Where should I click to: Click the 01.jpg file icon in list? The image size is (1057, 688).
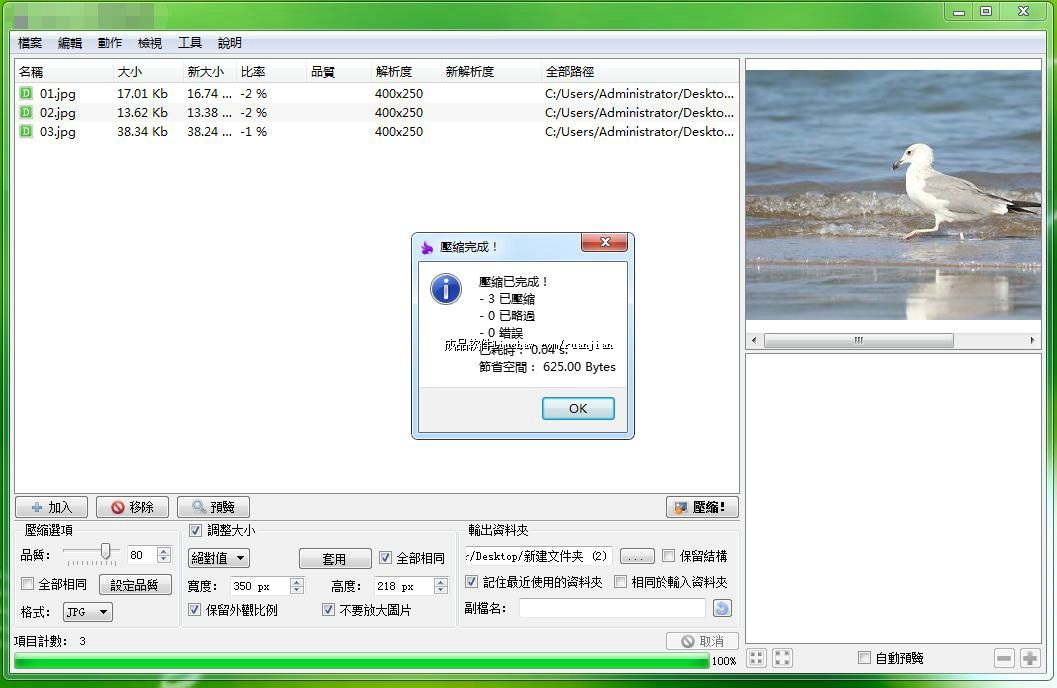click(26, 94)
